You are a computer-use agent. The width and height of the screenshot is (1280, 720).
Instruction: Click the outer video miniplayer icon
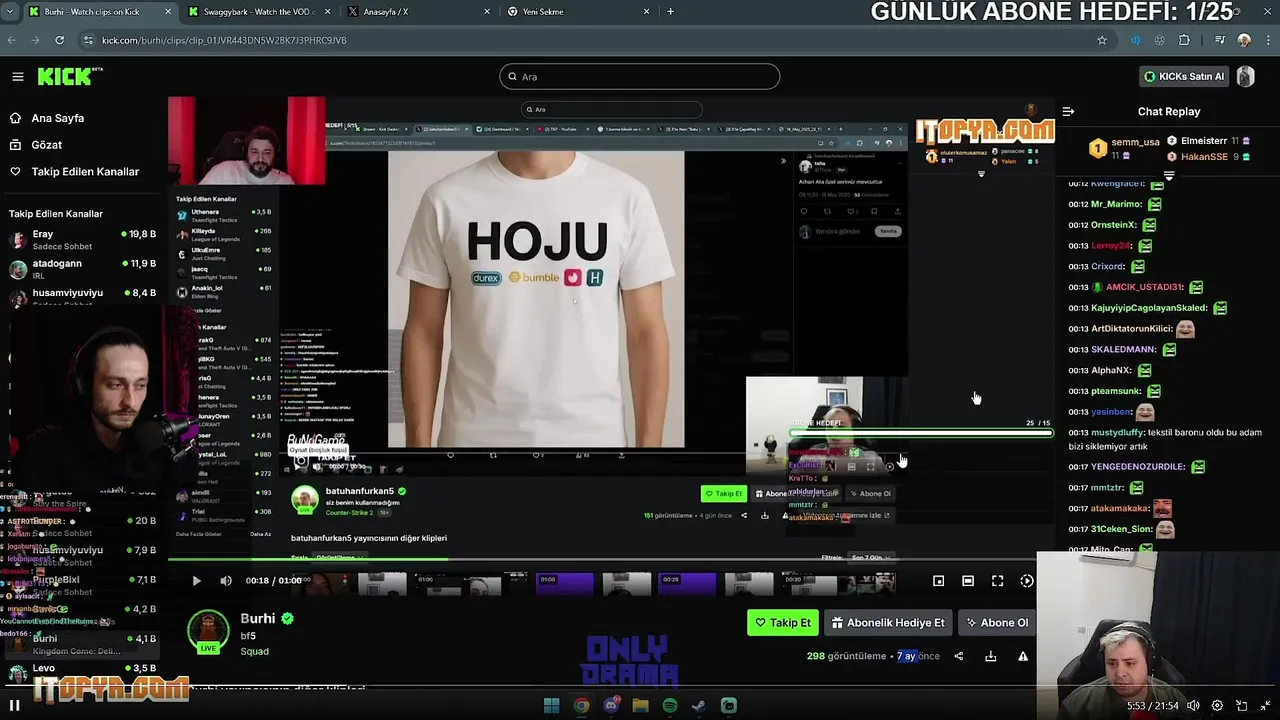tap(1241, 705)
